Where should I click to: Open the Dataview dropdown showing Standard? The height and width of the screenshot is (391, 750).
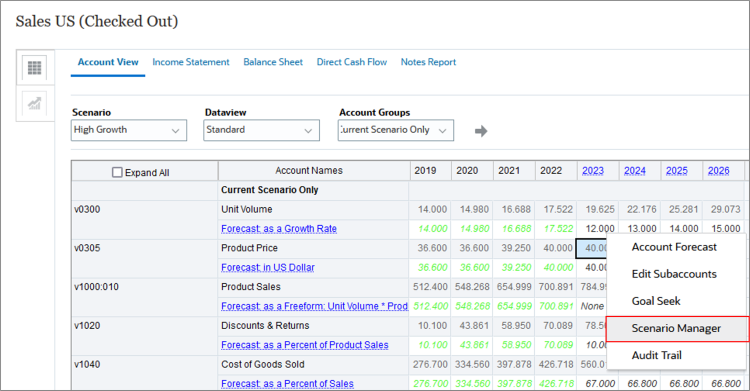[x=261, y=130]
